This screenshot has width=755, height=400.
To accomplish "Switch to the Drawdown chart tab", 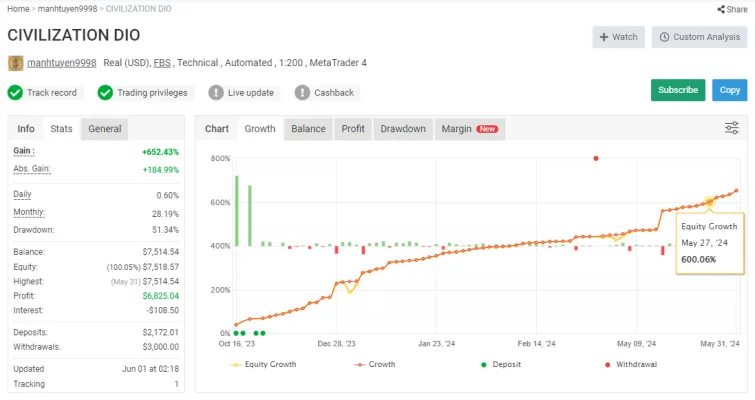I will point(403,129).
